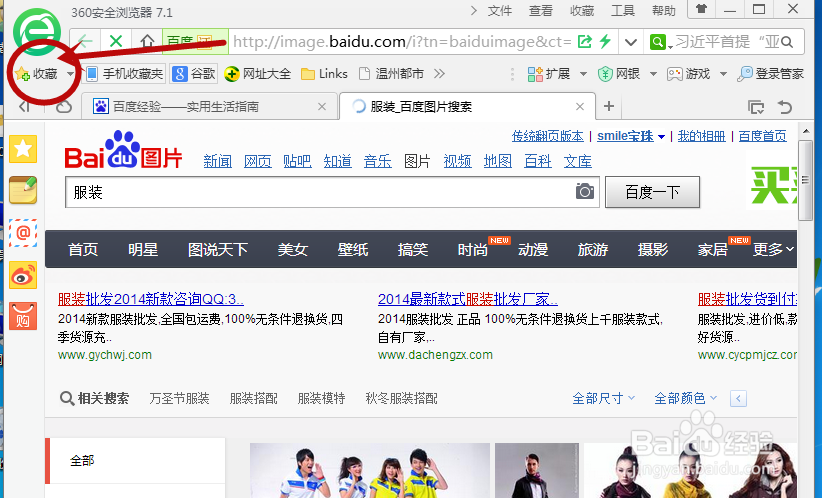Image resolution: width=822 pixels, height=498 pixels.
Task: Open the sidebar email @ icon
Action: [x=23, y=233]
